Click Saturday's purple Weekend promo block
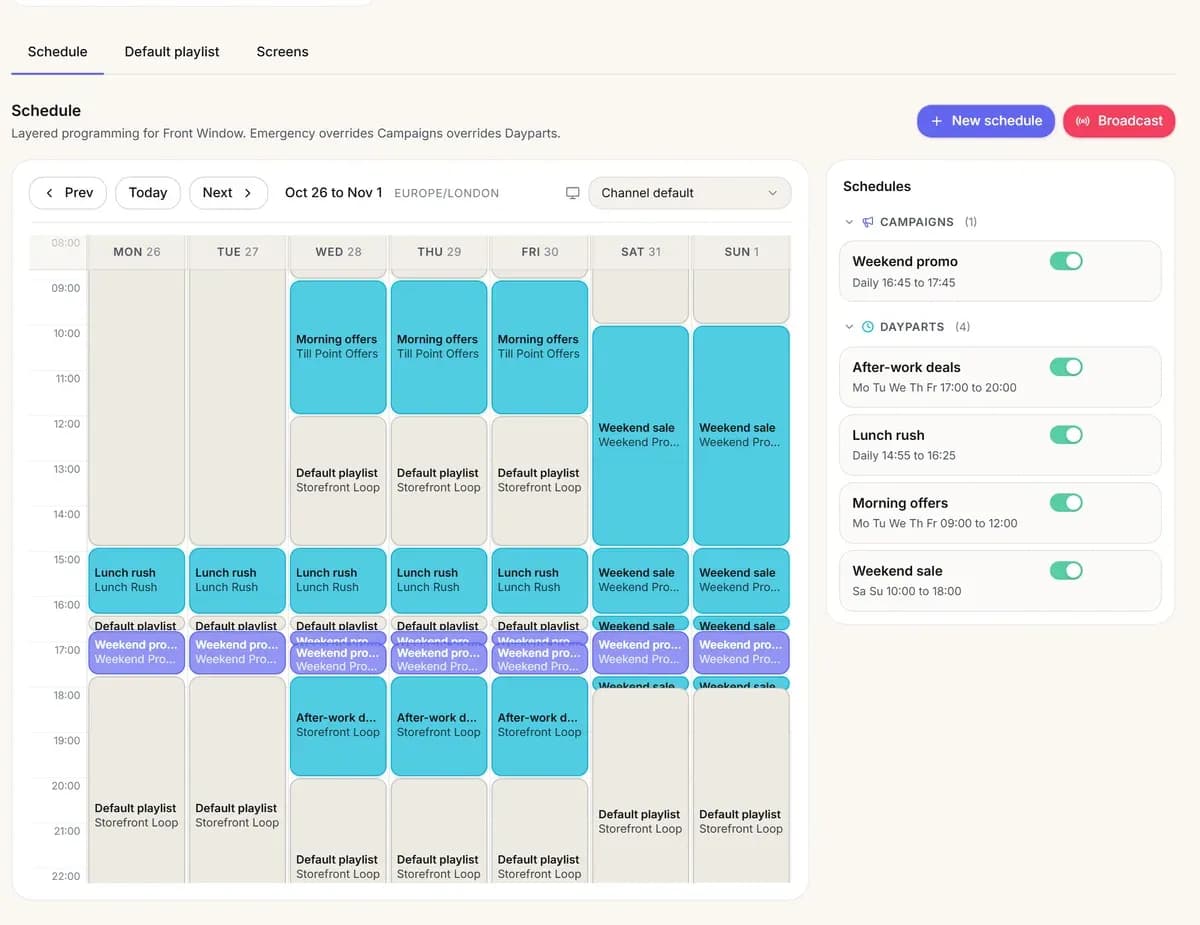This screenshot has height=925, width=1200. coord(640,652)
